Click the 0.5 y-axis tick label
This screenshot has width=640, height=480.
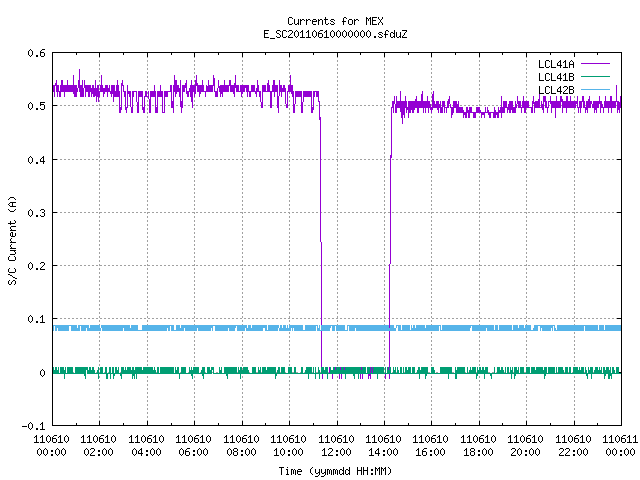pos(36,106)
